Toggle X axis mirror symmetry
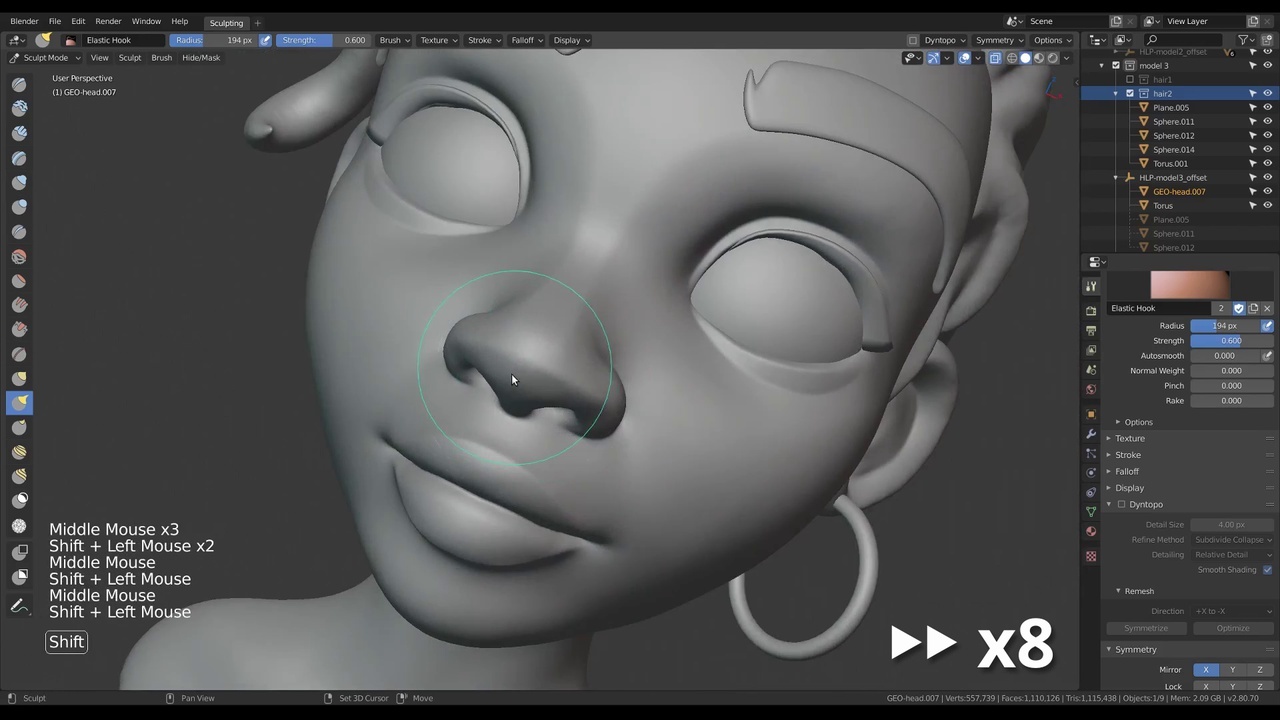Screen dimensions: 1280x720 tap(1205, 669)
